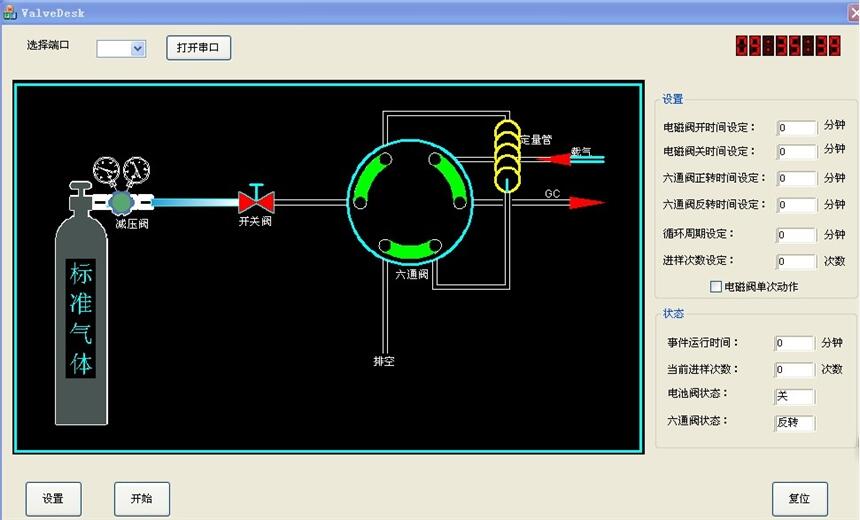Click the yellow 定量管 sample loop coil
This screenshot has height=520, width=860.
coord(509,155)
